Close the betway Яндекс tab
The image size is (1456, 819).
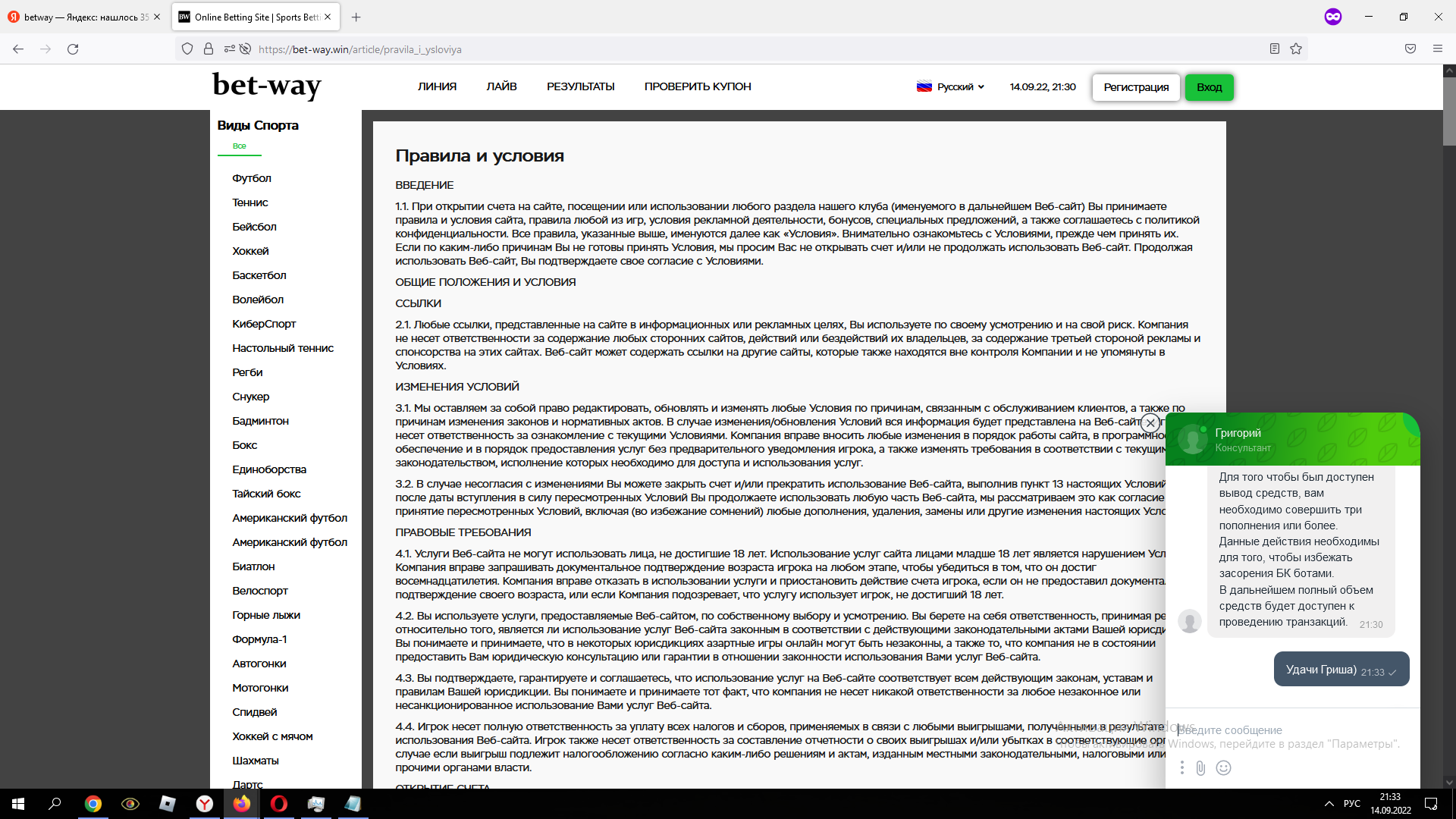pos(157,17)
